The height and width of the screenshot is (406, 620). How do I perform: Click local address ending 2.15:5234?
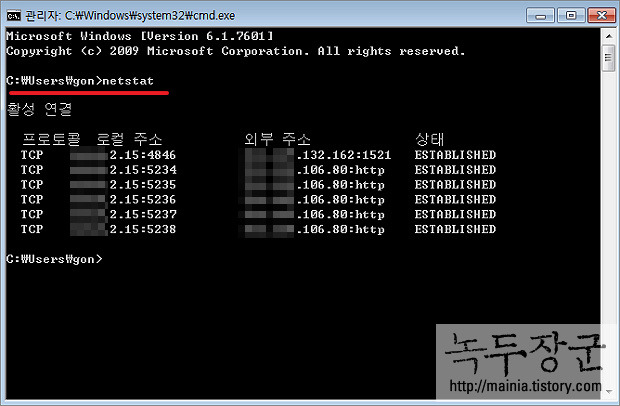coord(123,170)
